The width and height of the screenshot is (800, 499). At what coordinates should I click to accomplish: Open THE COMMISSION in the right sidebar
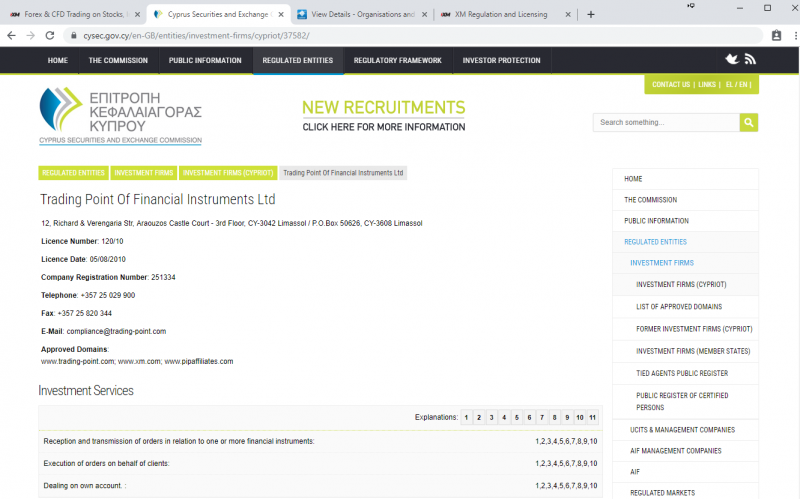(685, 200)
